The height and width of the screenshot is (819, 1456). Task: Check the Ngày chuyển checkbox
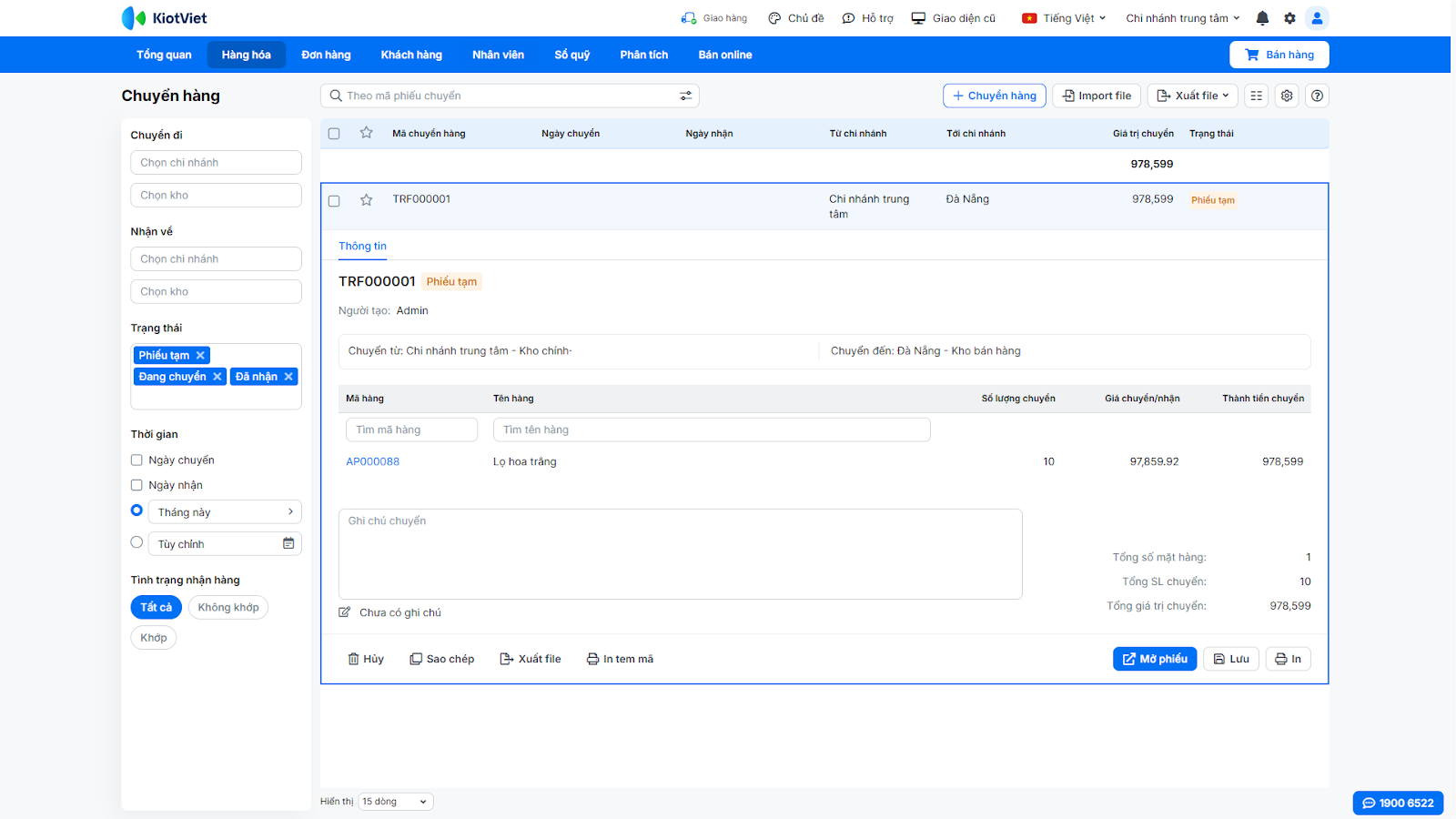(x=136, y=460)
